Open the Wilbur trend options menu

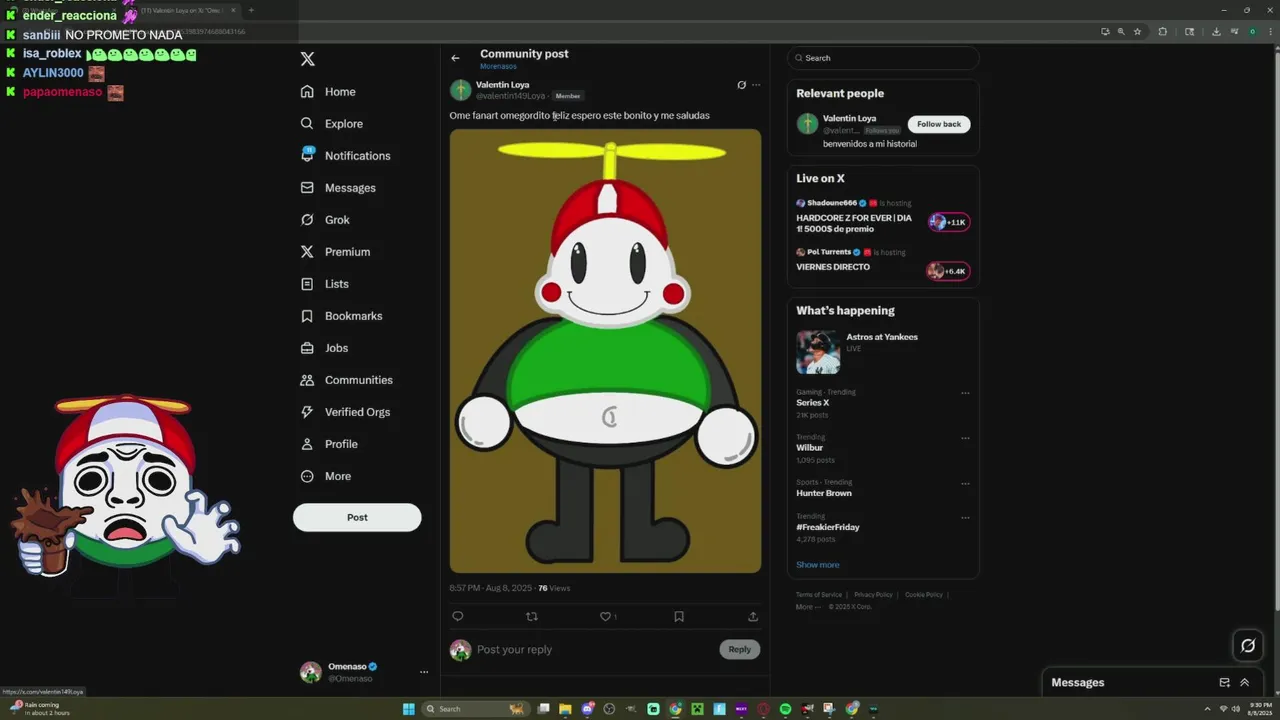click(965, 438)
